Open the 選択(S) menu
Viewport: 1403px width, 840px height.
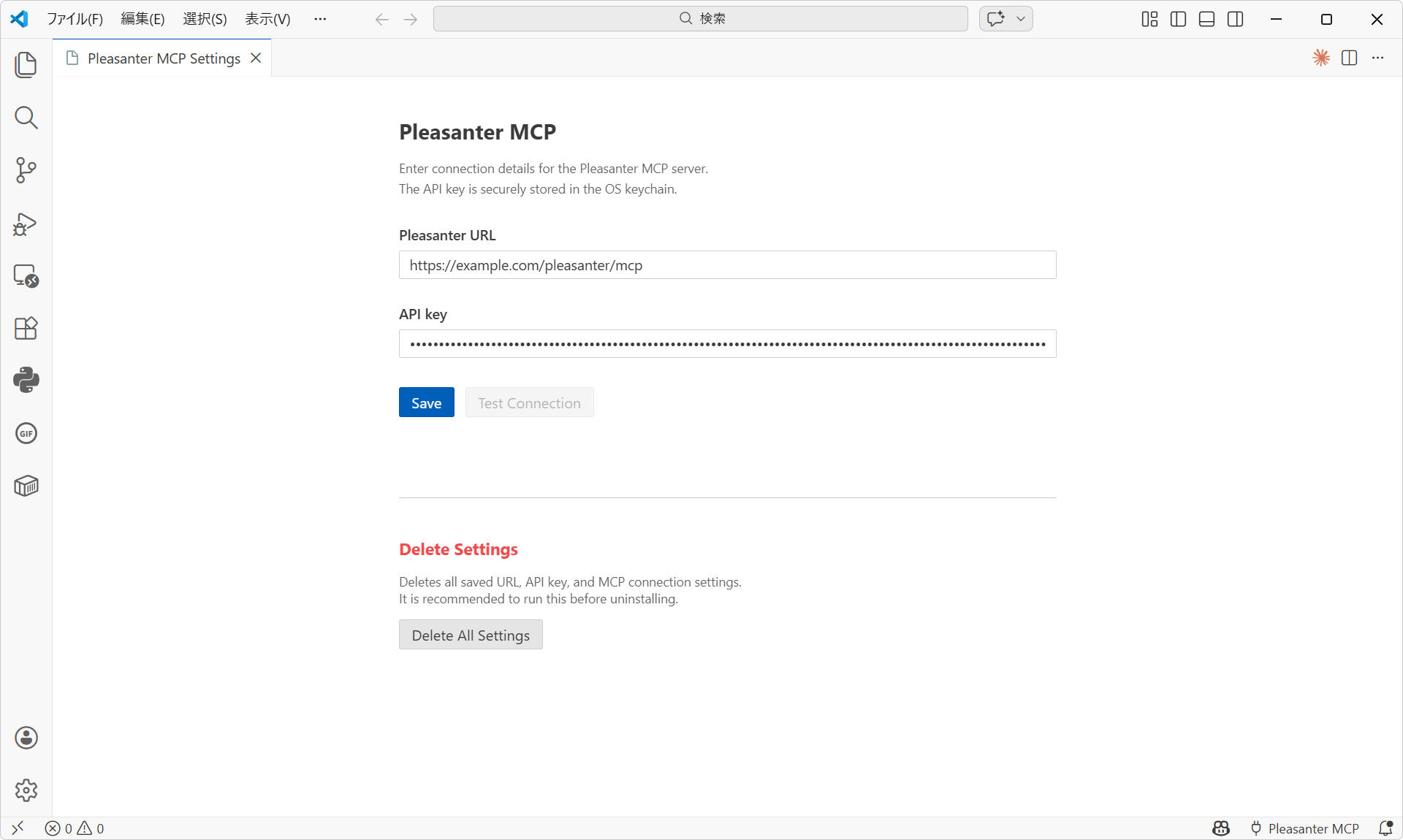[x=205, y=19]
